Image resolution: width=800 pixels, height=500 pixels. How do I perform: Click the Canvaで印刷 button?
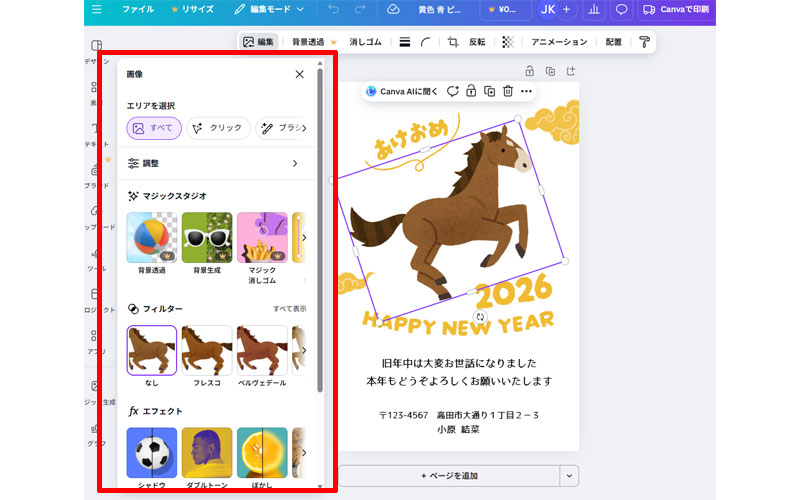[677, 9]
